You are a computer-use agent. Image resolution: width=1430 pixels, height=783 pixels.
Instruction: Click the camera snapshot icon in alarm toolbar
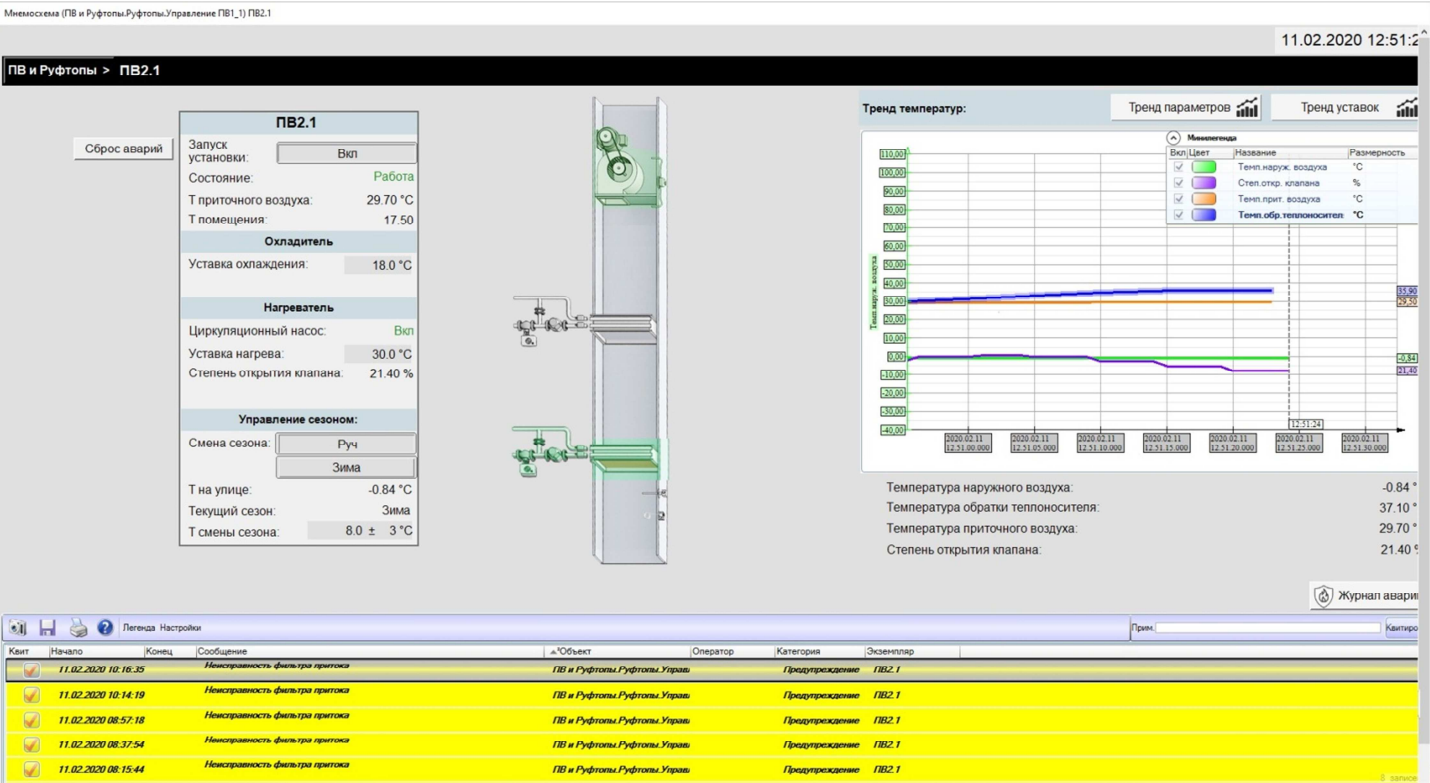[x=18, y=628]
